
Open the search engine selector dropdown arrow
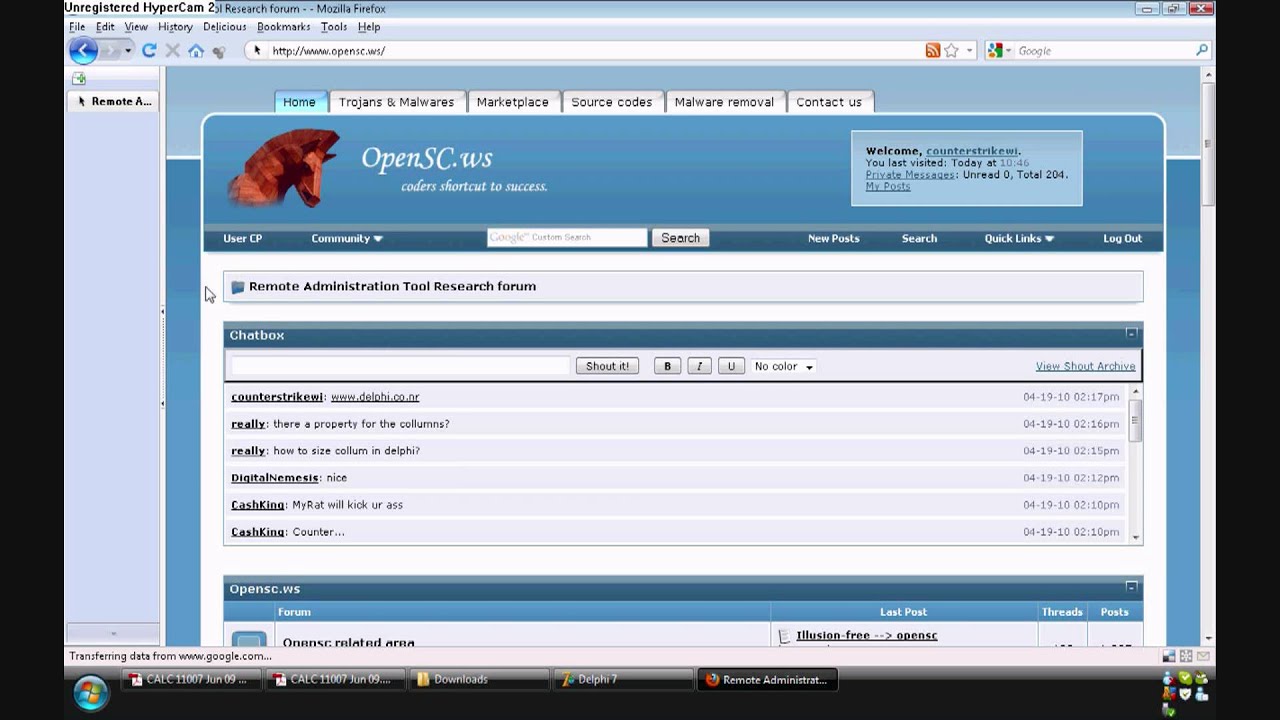[1009, 51]
